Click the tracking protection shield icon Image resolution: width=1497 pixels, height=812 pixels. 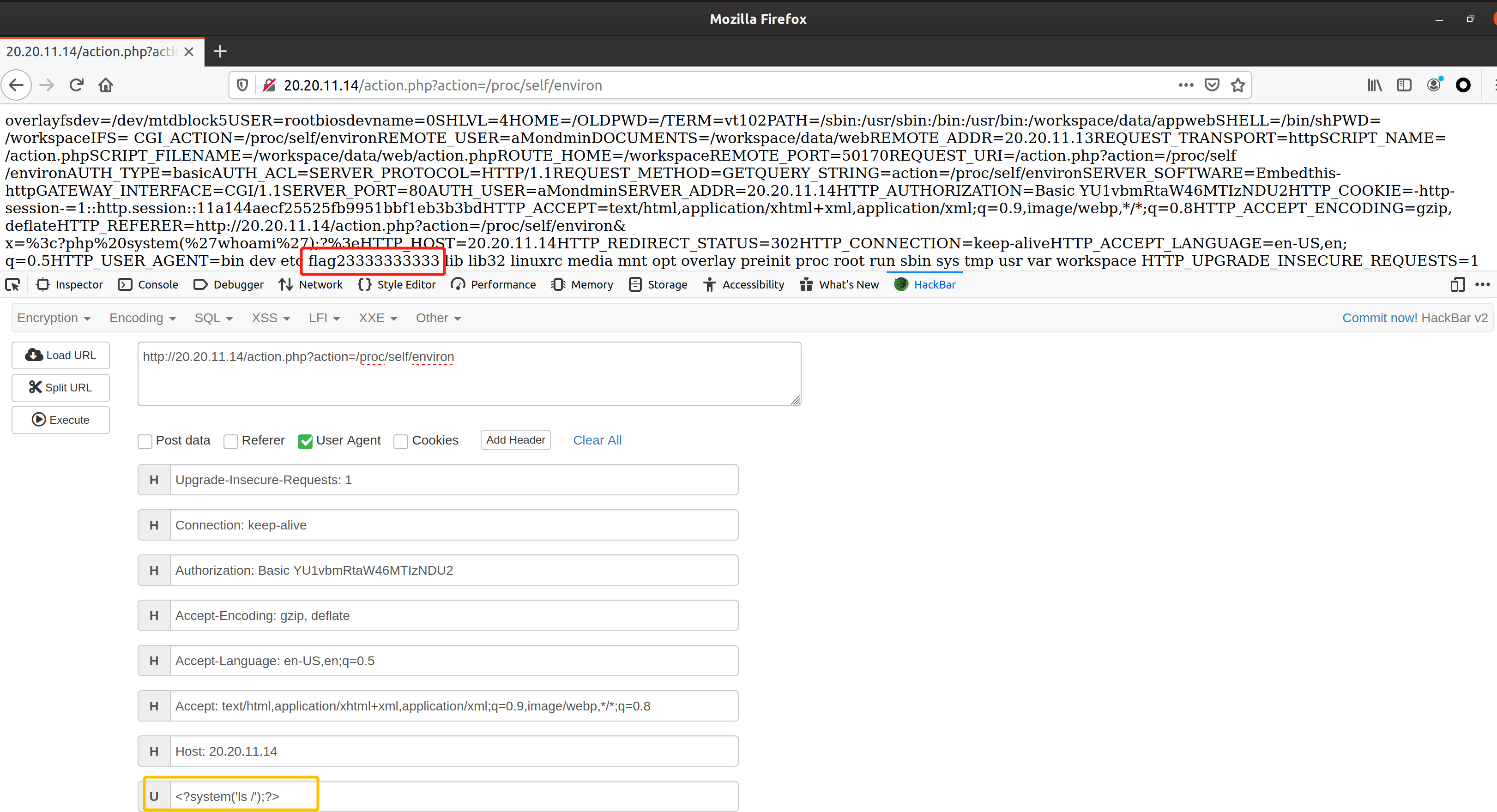click(x=242, y=85)
